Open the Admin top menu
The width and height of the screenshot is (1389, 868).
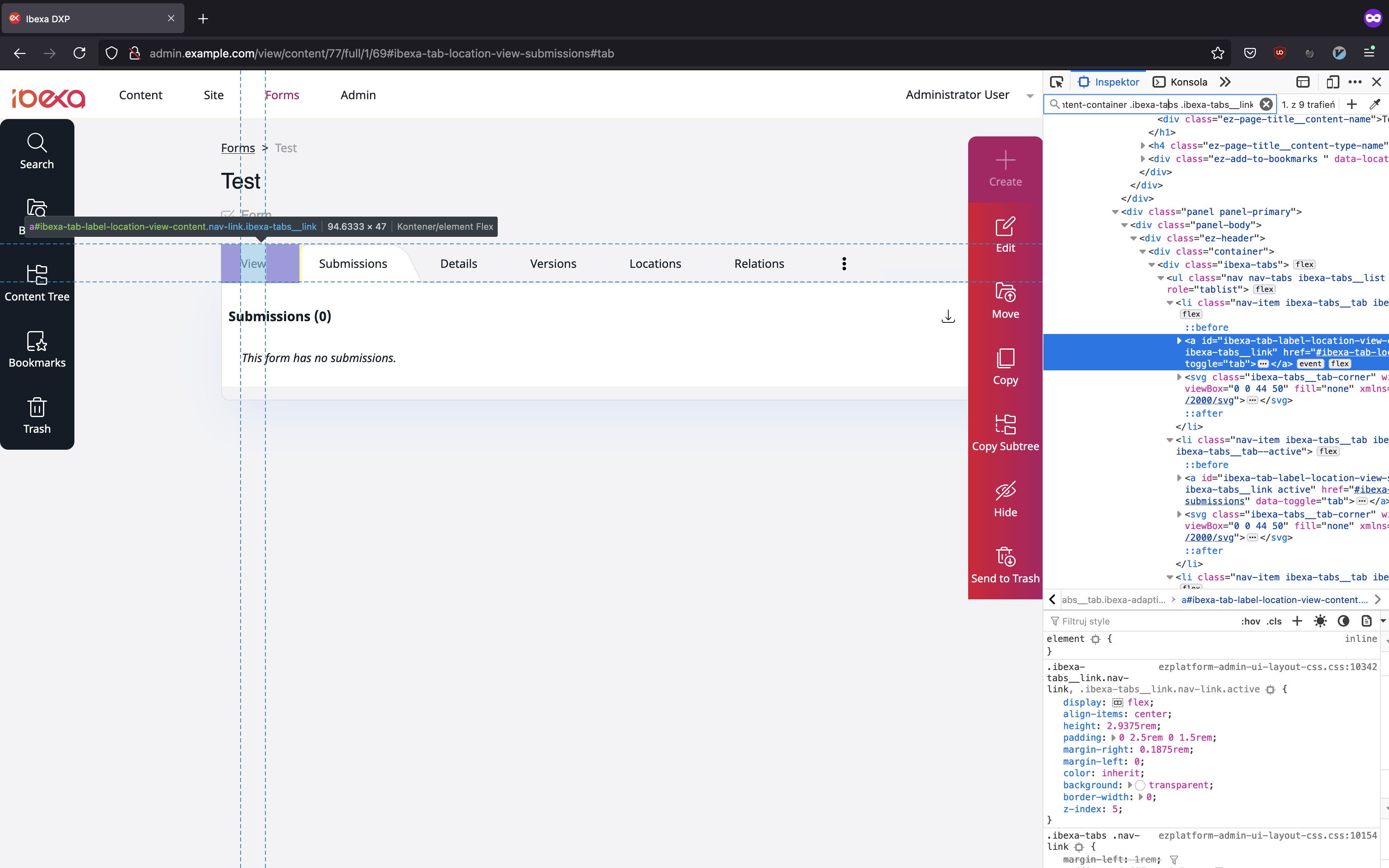pyautogui.click(x=358, y=95)
